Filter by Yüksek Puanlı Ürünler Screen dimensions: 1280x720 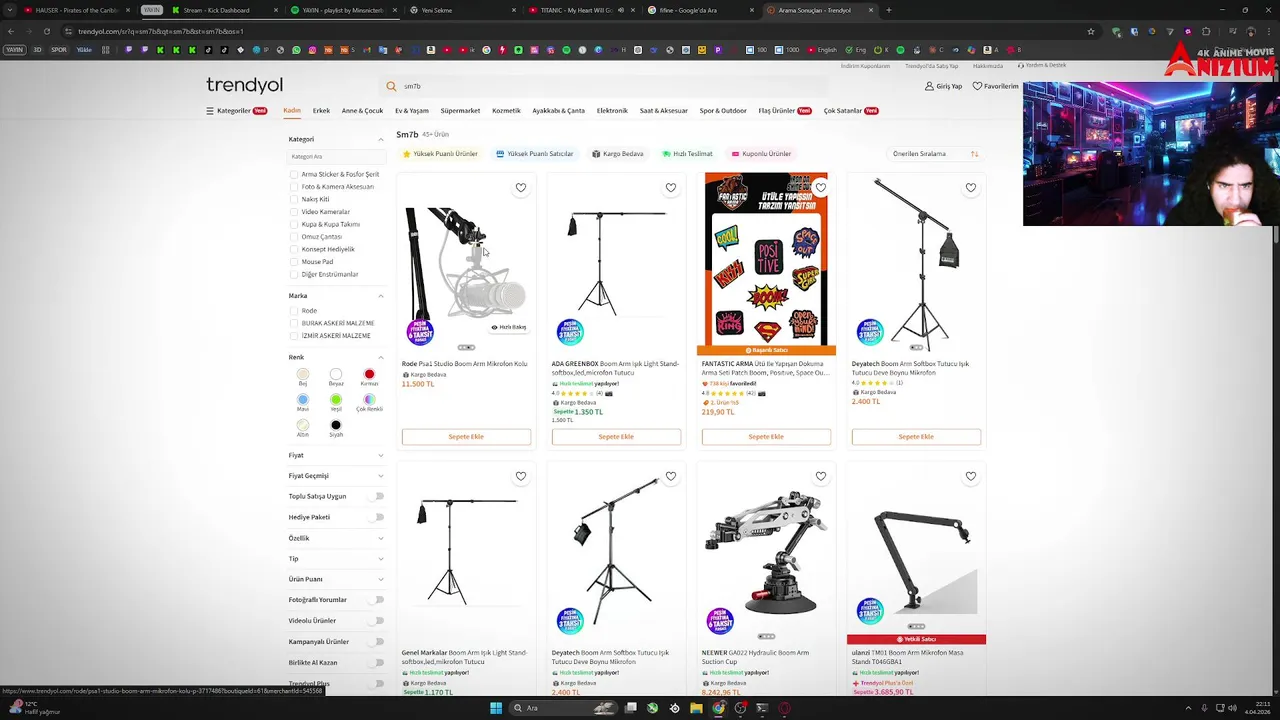coord(440,154)
